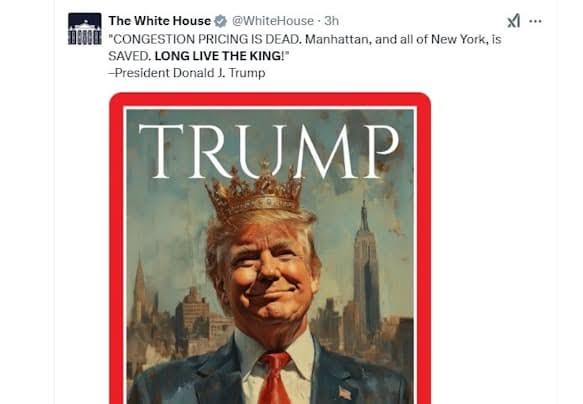Click the spired tower on the image's left
This screenshot has width=583, height=404.
(x=139, y=288)
